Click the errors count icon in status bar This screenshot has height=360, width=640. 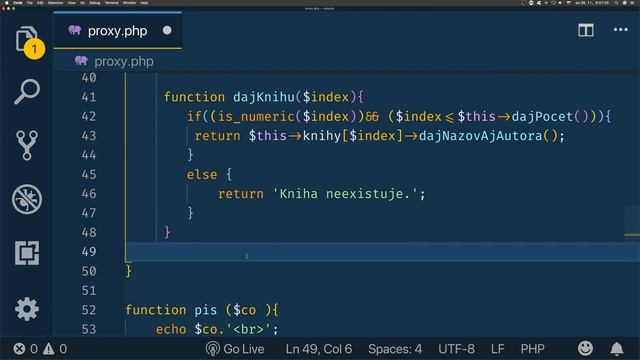click(19, 349)
